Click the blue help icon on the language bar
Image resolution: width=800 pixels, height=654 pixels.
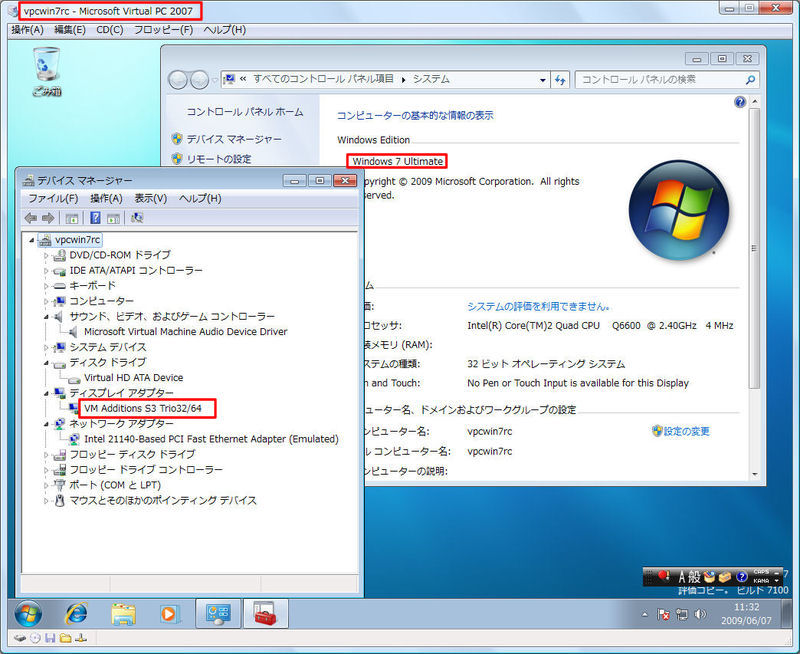741,577
